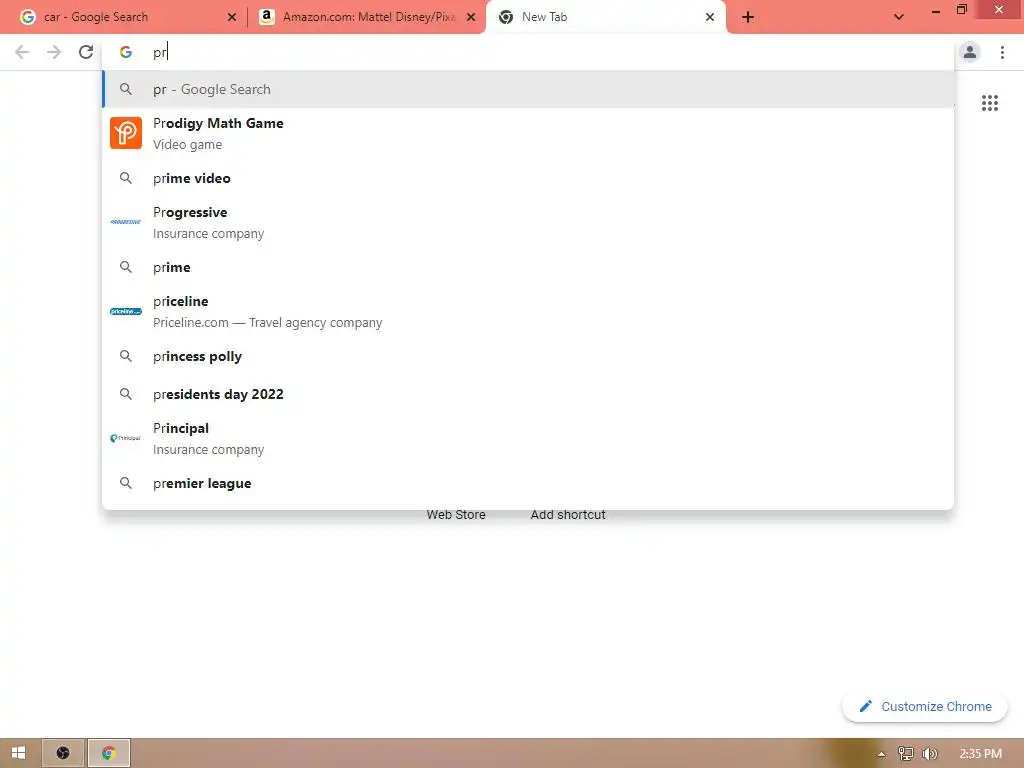Choose 'princess polly' suggestion
Viewport: 1024px width, 768px height.
click(x=528, y=357)
